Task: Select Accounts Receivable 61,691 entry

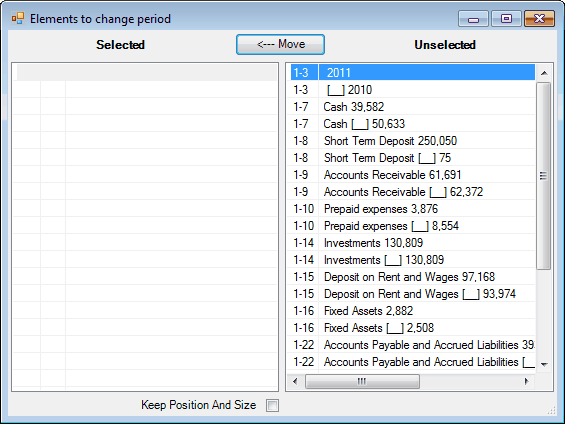Action: pos(413,175)
